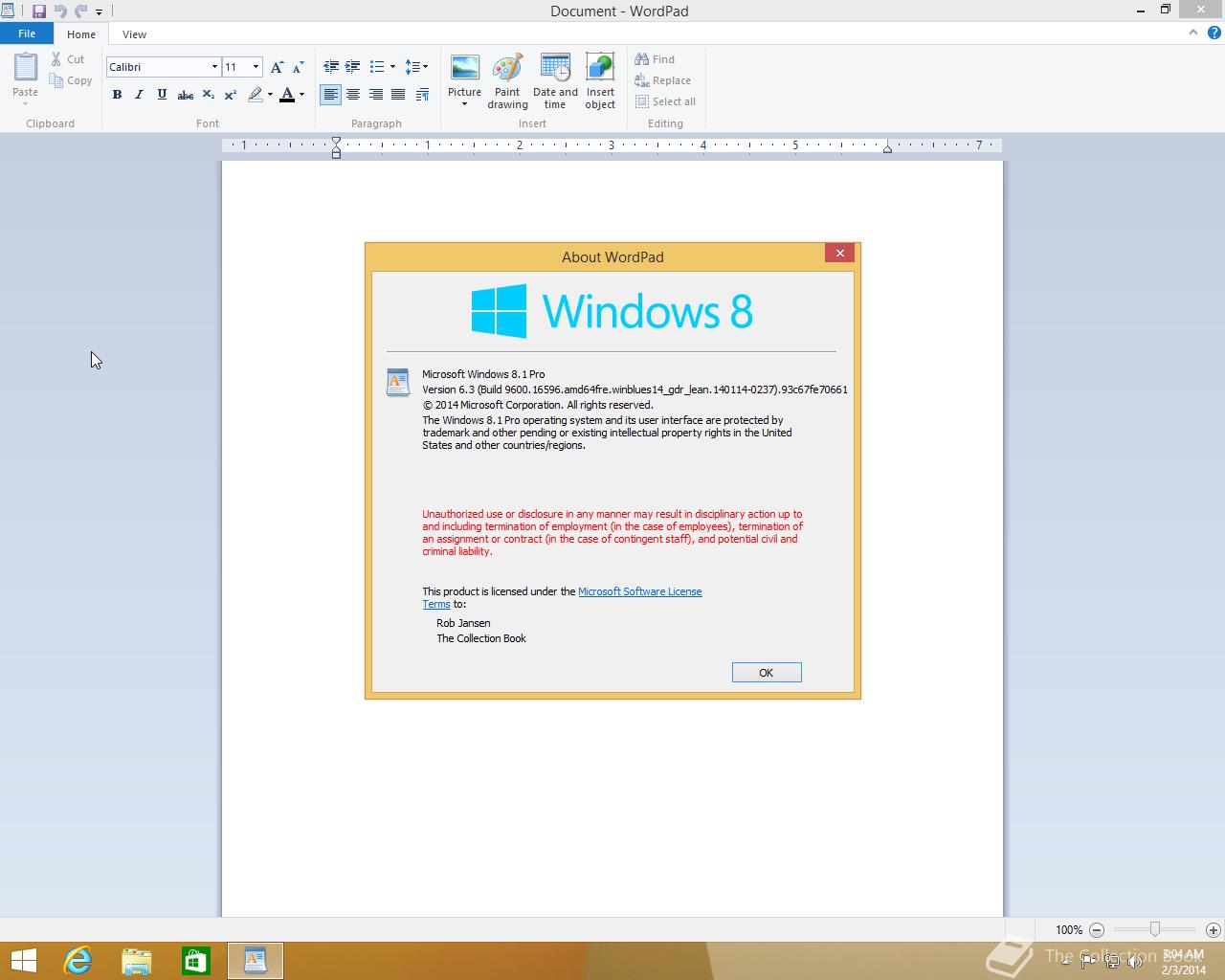Toggle Bold formatting
The image size is (1225, 980).
117,95
